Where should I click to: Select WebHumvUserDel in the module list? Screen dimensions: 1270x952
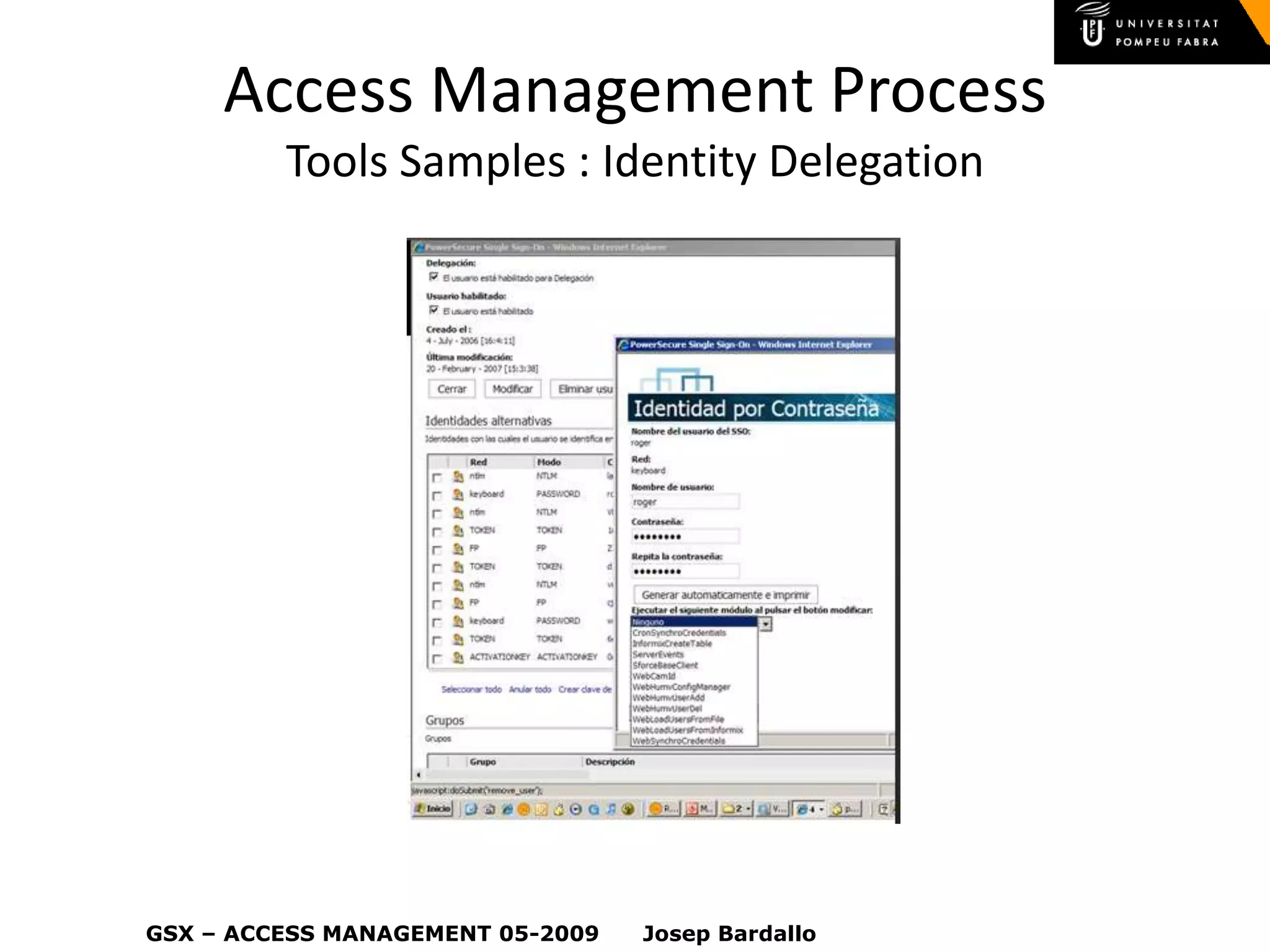694,708
